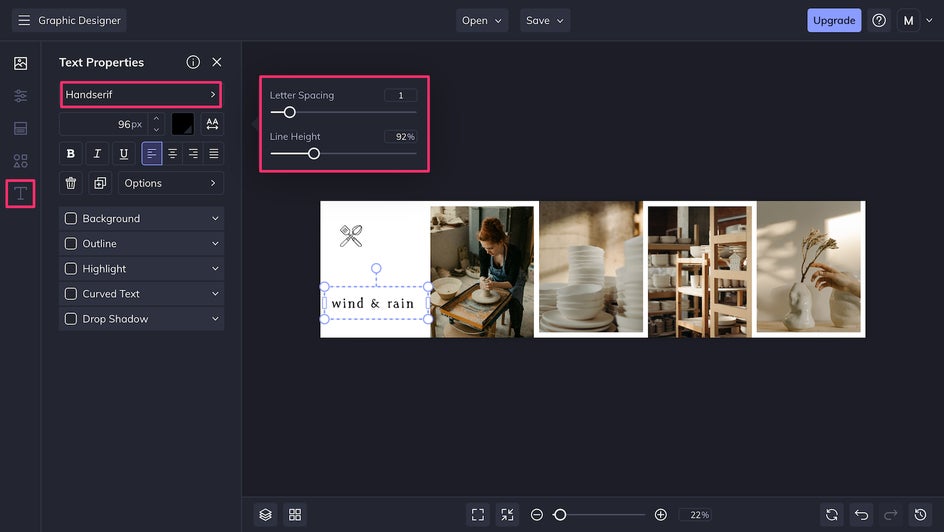The image size is (944, 532).
Task: Select the crossed utensils logo graphic
Action: (351, 236)
